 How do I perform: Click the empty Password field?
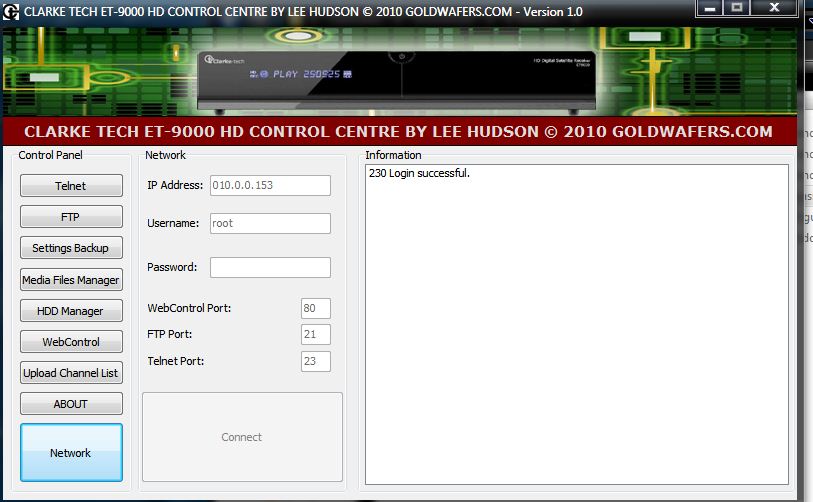270,268
